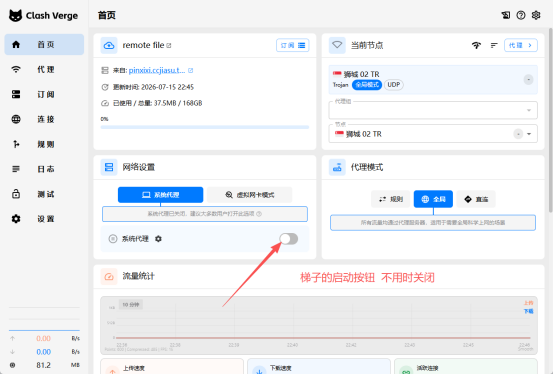554x375 pixels.
Task: Click the sidebar upload speed 0.00
Action: point(43,339)
